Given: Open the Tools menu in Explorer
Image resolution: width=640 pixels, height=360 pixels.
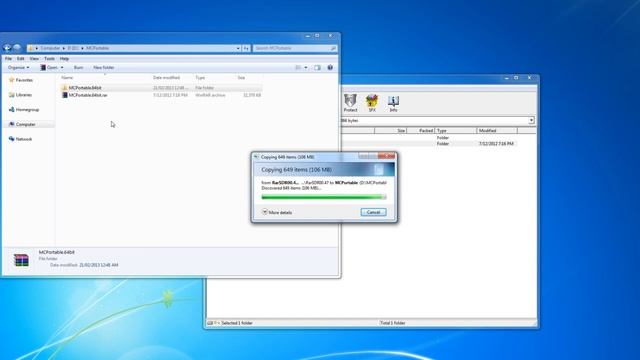Looking at the screenshot, I should [49, 59].
